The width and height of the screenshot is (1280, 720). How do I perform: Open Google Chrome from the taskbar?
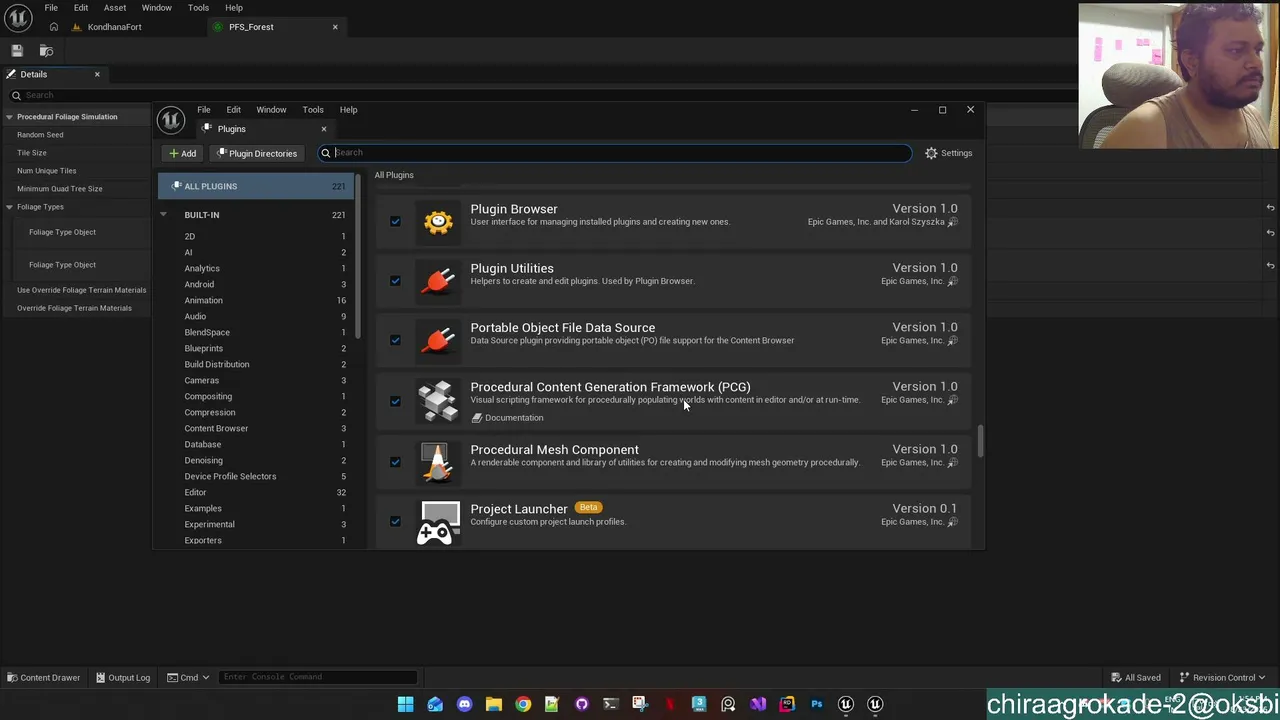pyautogui.click(x=523, y=704)
